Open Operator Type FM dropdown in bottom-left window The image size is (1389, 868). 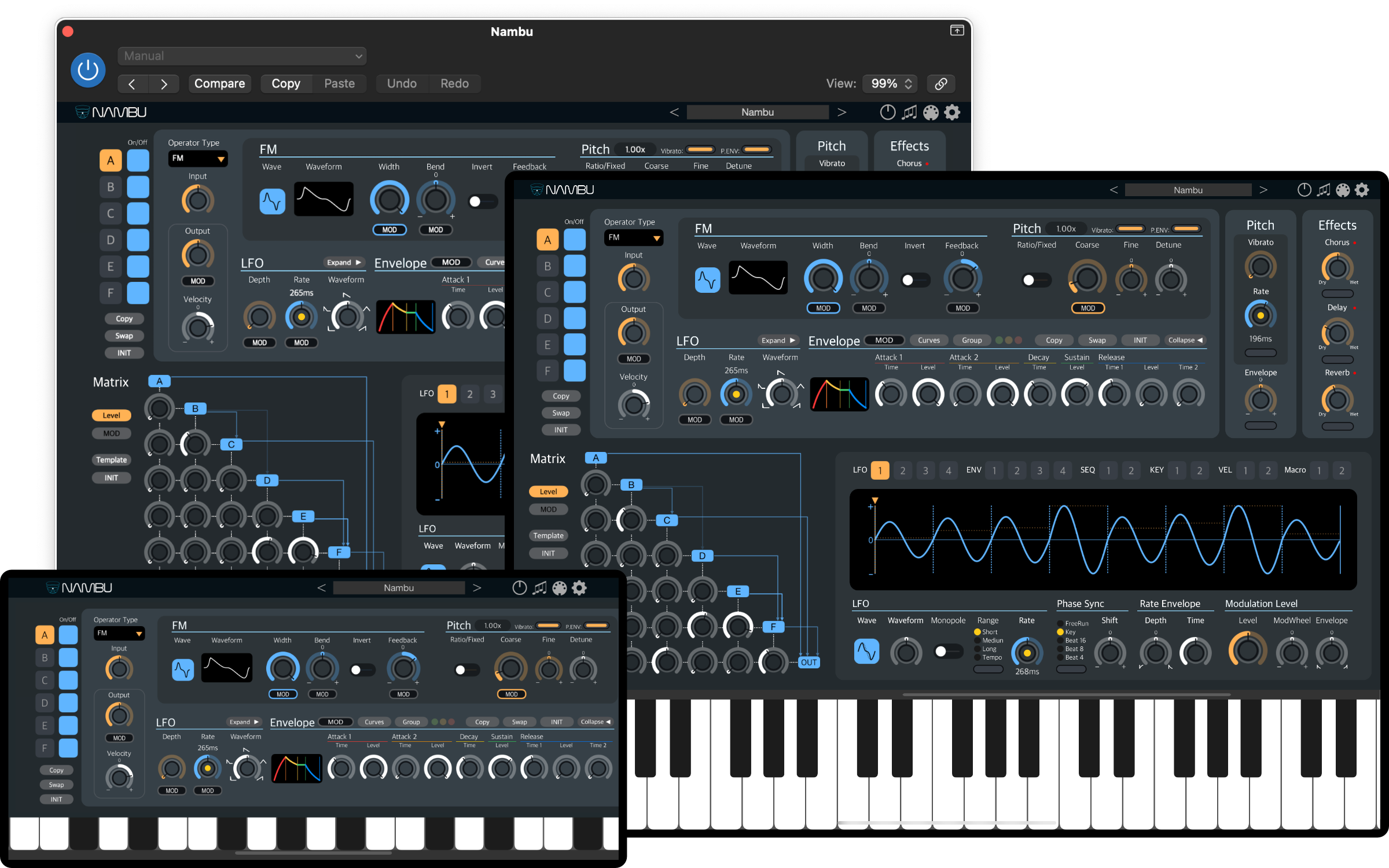click(x=119, y=633)
